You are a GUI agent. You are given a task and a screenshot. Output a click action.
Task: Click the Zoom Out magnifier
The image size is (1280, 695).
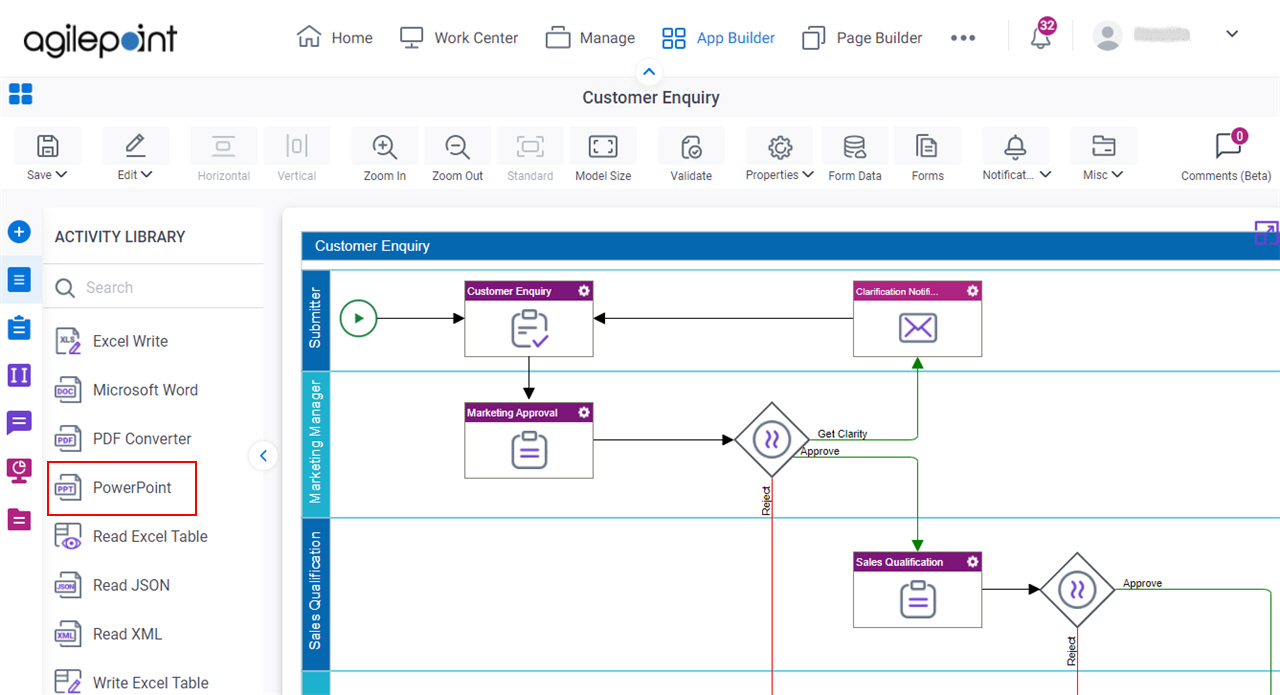[x=458, y=147]
